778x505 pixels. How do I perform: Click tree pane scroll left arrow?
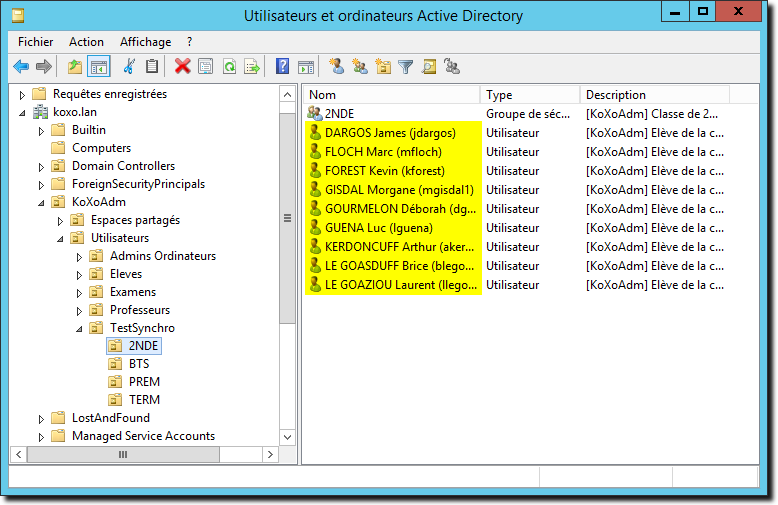click(19, 454)
